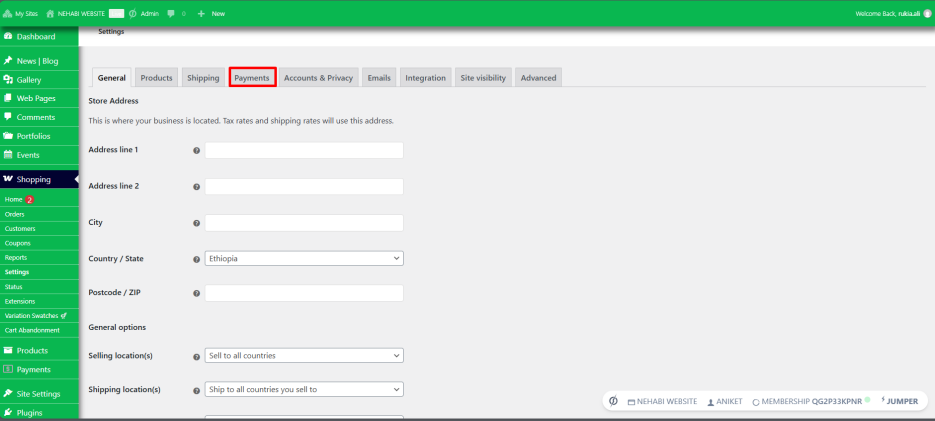Click the Address line 1 help icon
The height and width of the screenshot is (421, 935).
click(196, 151)
